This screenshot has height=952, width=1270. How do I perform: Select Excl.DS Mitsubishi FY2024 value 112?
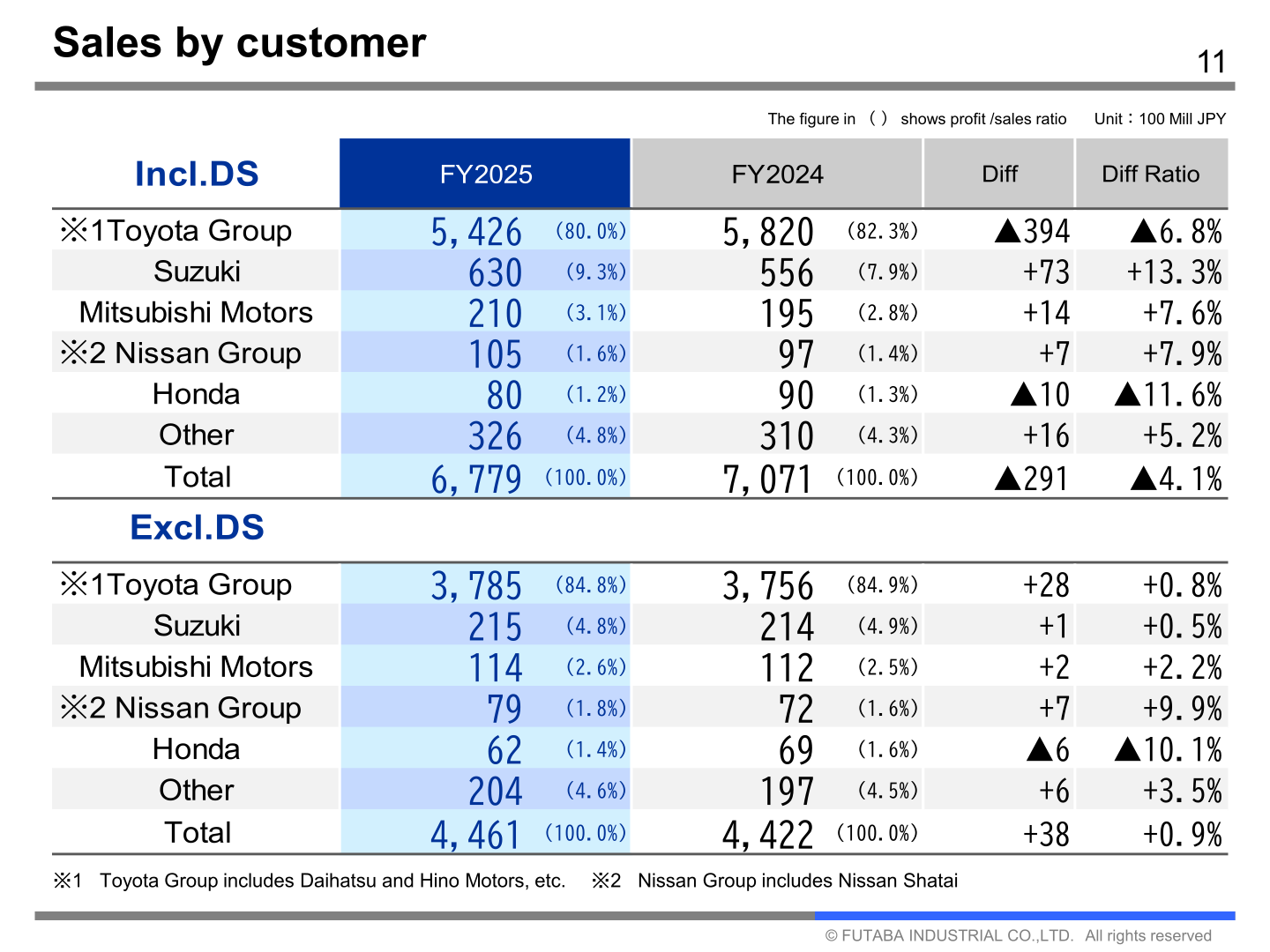(787, 667)
